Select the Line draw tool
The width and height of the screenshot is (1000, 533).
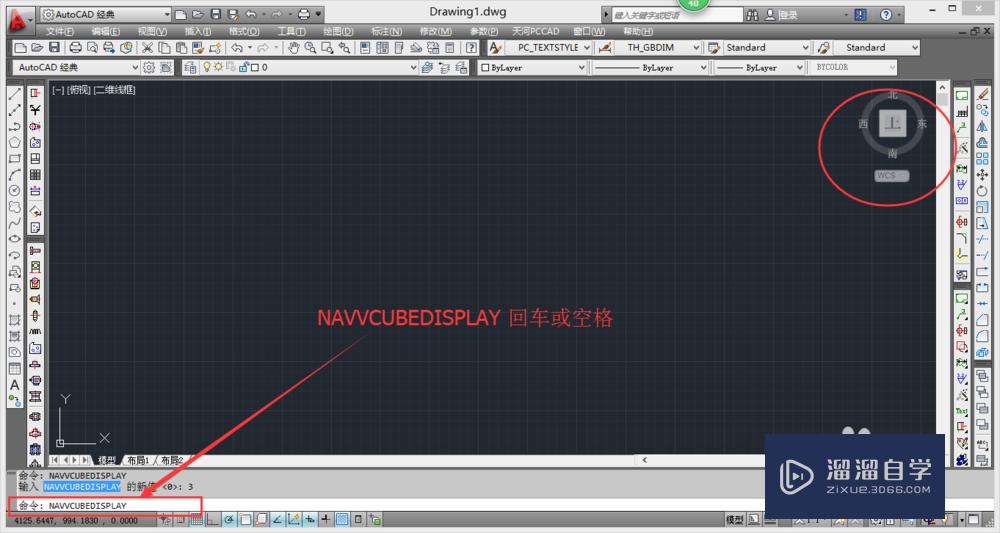tap(15, 94)
